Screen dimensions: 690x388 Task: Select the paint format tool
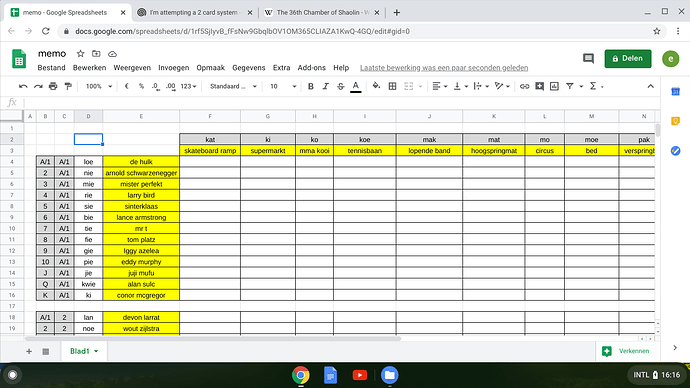(68, 86)
